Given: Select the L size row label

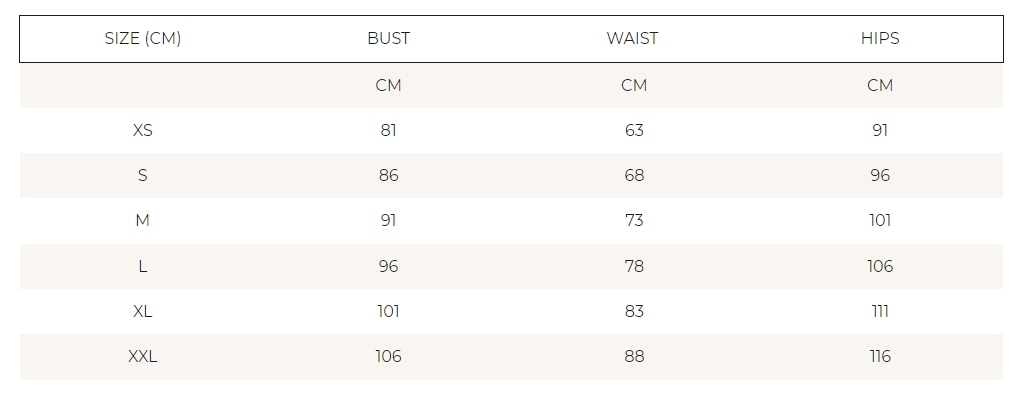Looking at the screenshot, I should point(142,266).
